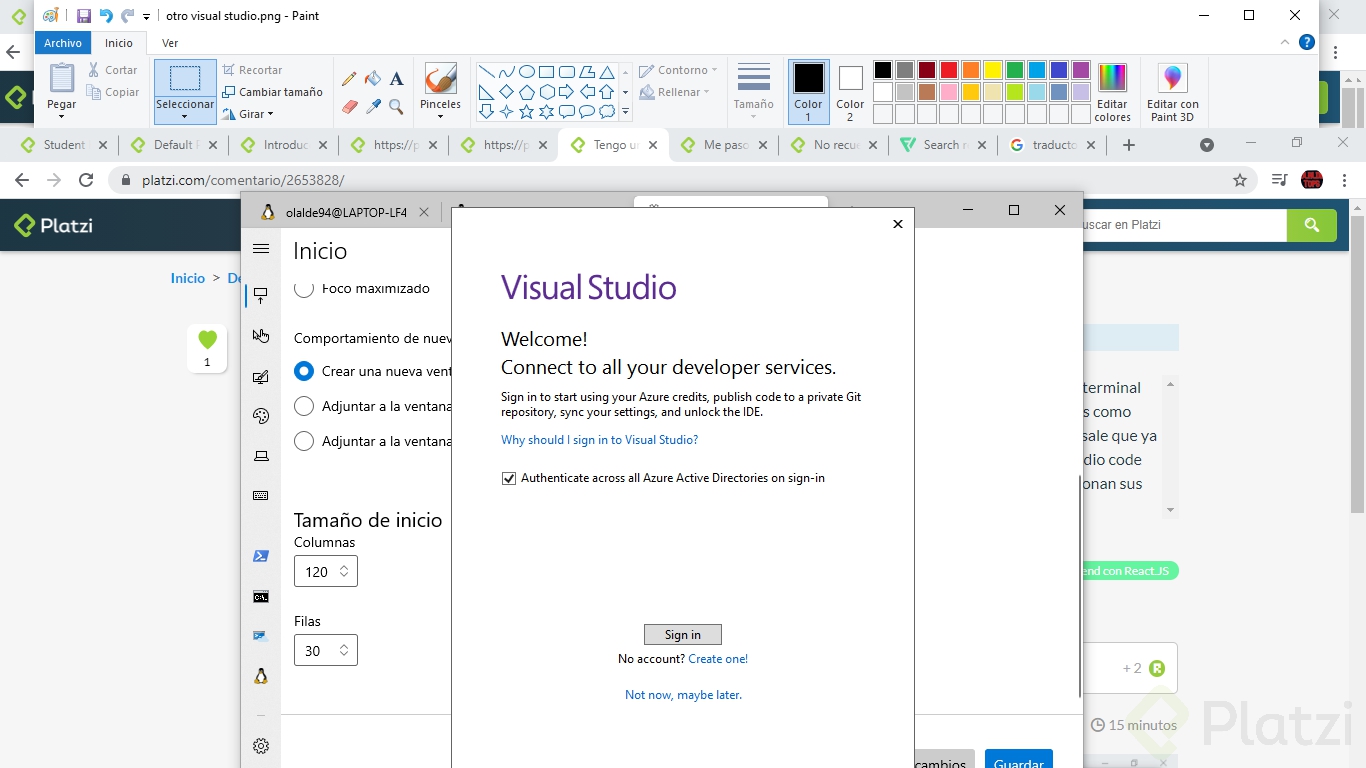Uncheck Authenticate across all Azure Active Directories
The width and height of the screenshot is (1366, 768).
point(509,478)
